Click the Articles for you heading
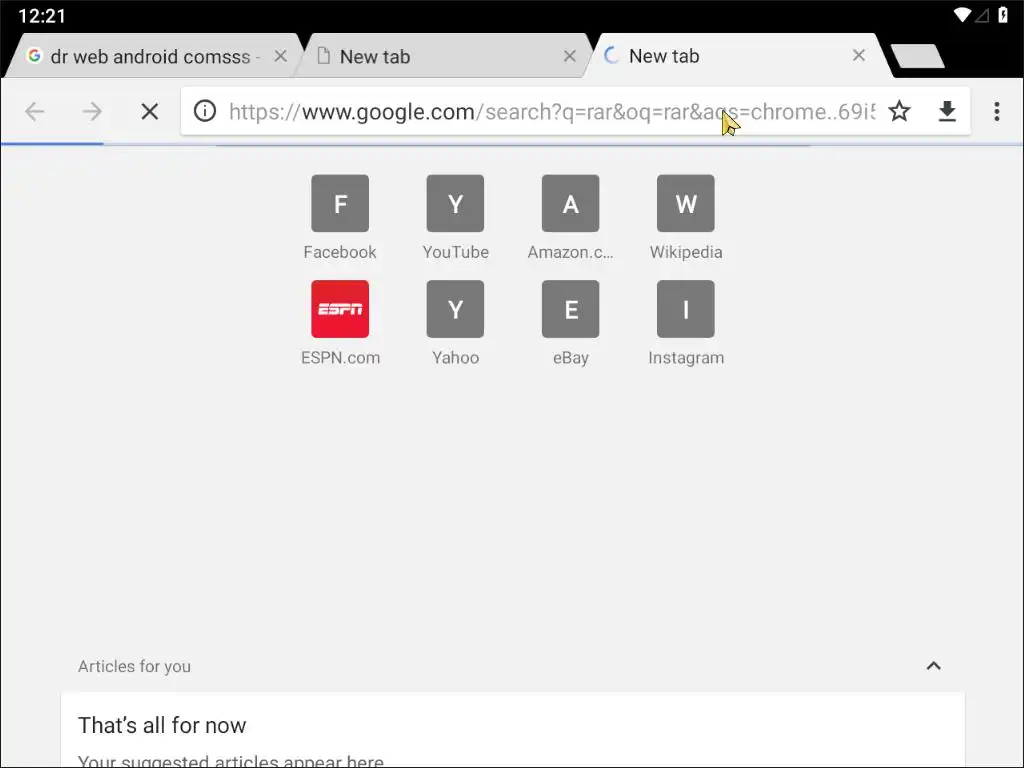Screen dimensions: 1024x768 135,666
